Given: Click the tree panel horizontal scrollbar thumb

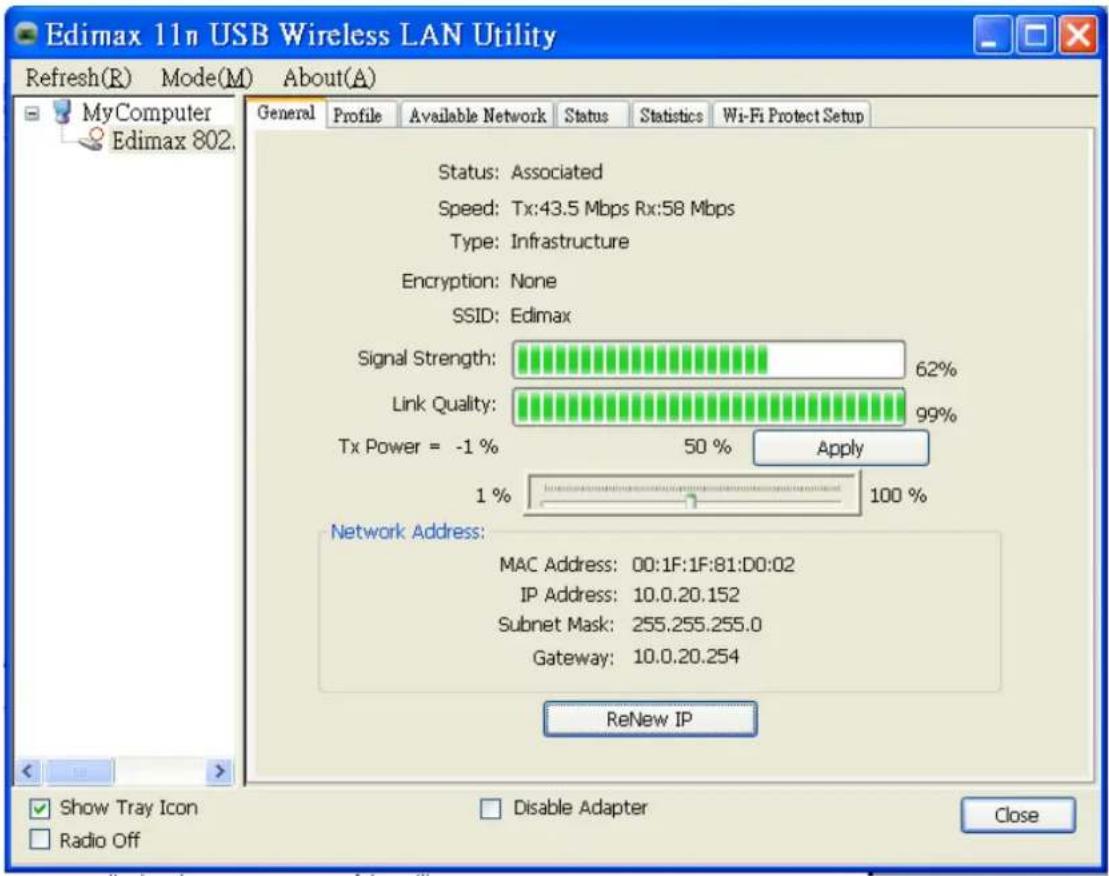Looking at the screenshot, I should (79, 771).
